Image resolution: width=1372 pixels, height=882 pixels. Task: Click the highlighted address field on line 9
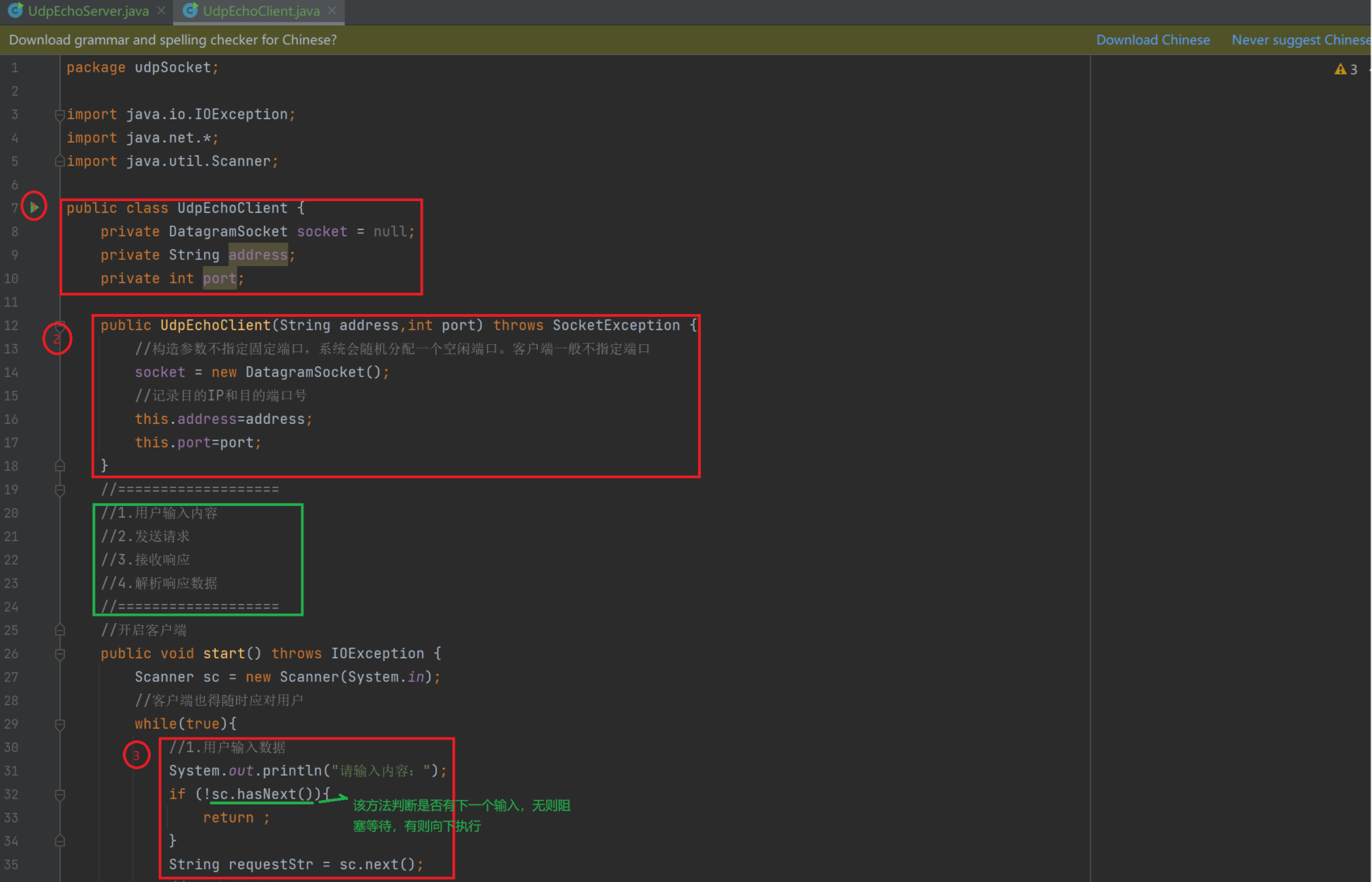point(258,255)
